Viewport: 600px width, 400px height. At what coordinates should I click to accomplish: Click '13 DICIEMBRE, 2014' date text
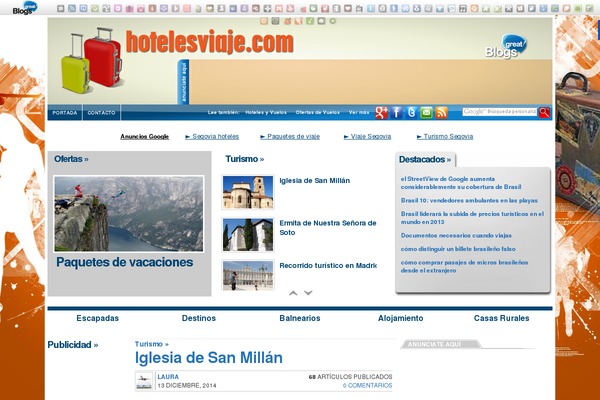coord(187,385)
